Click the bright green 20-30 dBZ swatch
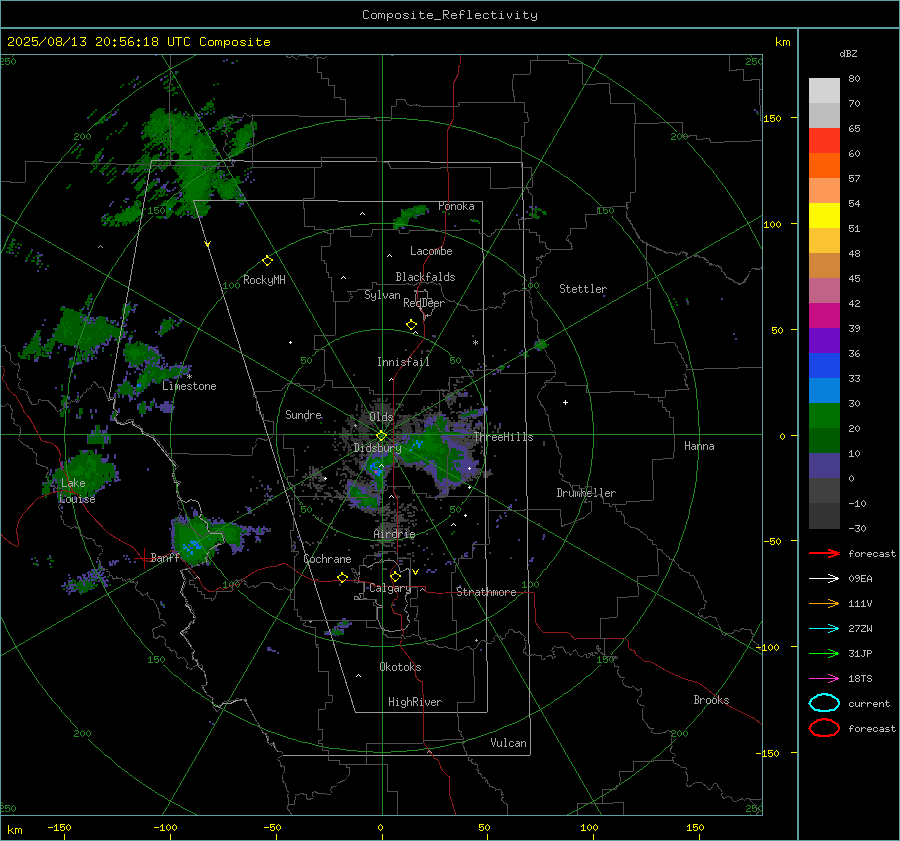900x841 pixels. click(824, 416)
